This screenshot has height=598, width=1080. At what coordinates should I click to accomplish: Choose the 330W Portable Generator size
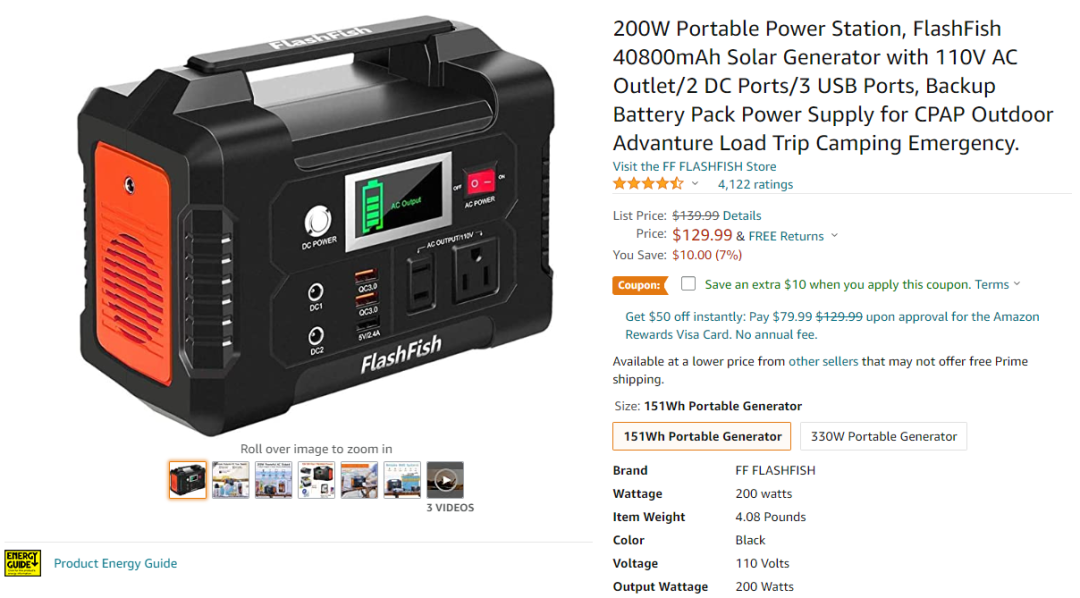(884, 436)
